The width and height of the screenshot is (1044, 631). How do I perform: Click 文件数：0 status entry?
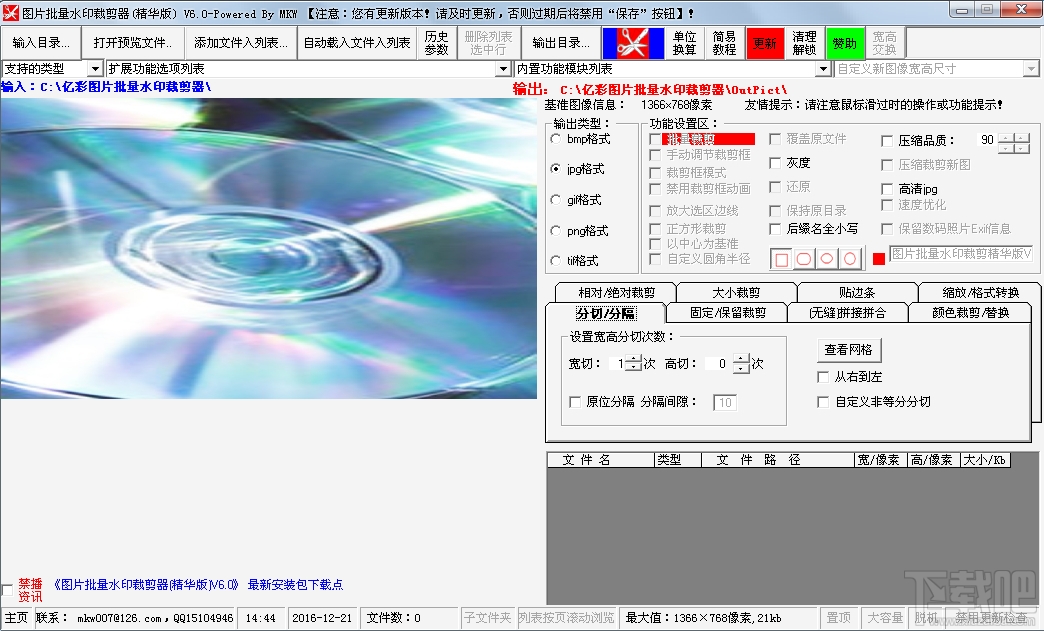tap(394, 618)
